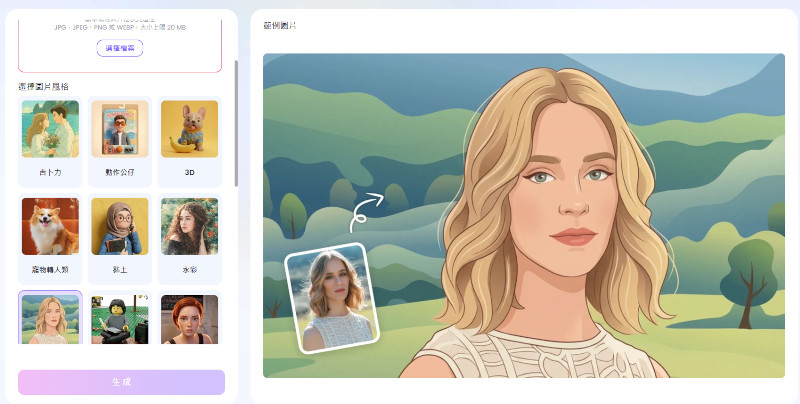Choose the 黏土 clay hijab character style

[120, 226]
